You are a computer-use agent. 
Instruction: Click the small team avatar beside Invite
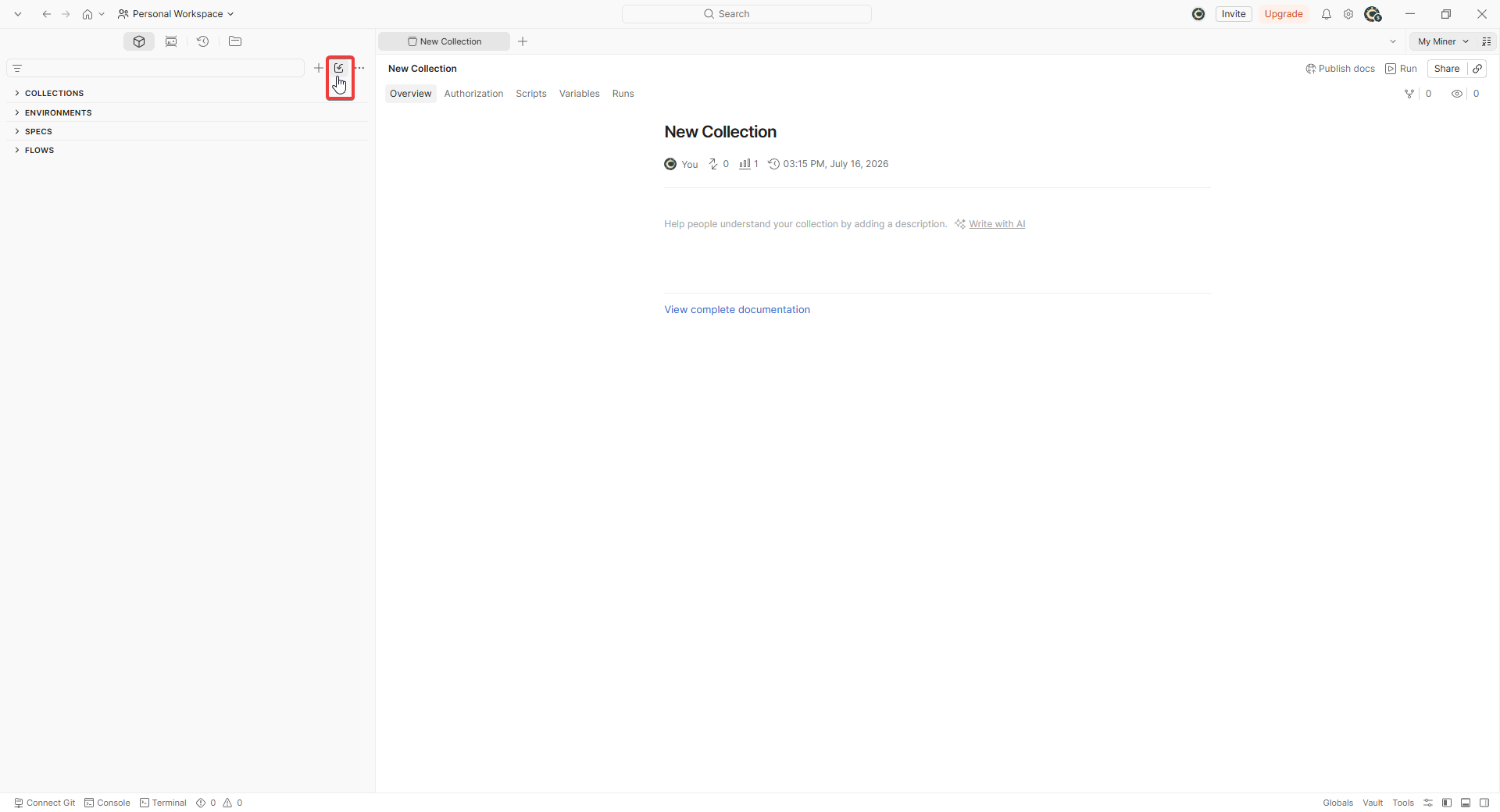(1198, 14)
